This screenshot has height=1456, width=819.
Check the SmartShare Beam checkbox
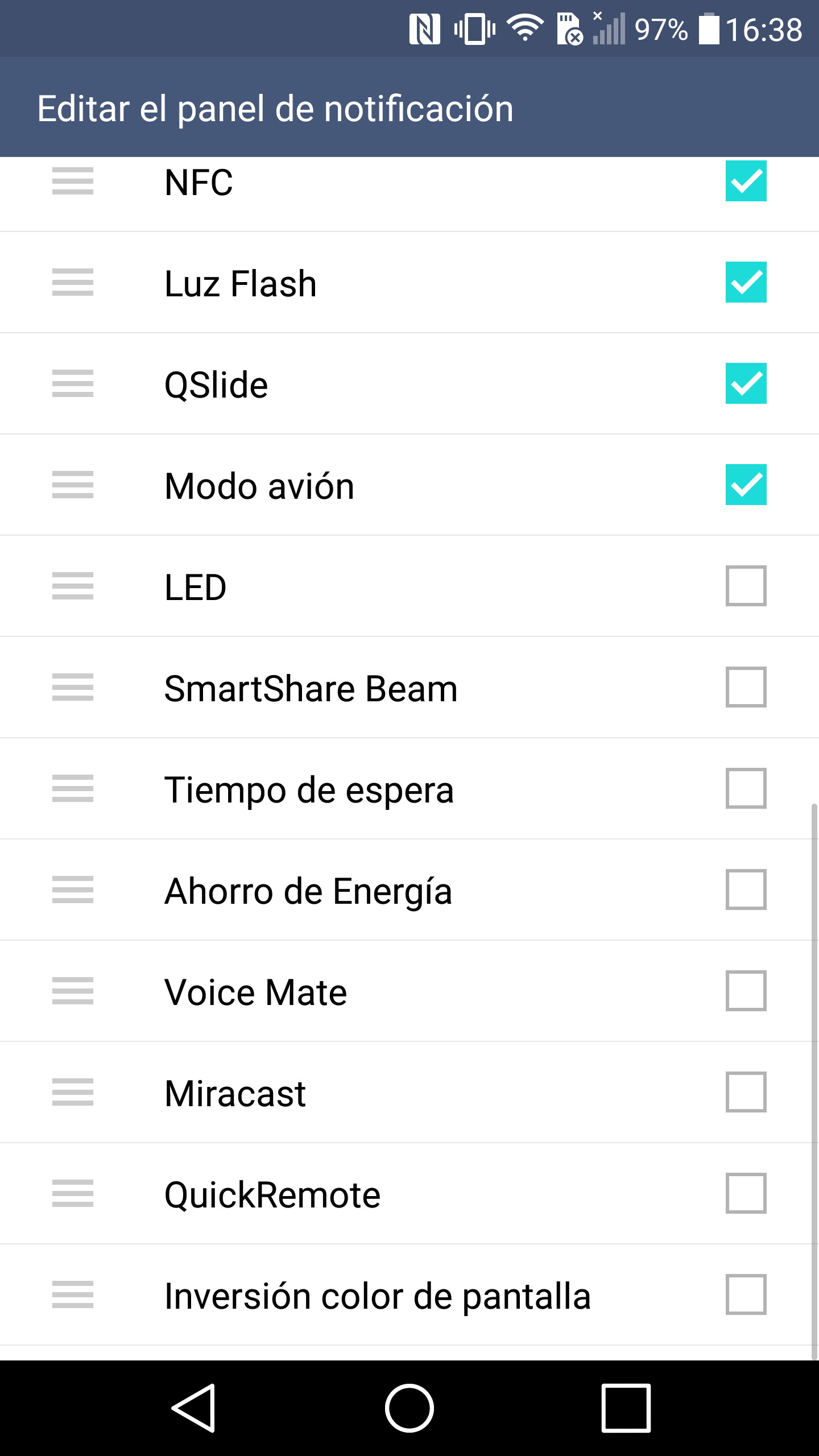746,688
